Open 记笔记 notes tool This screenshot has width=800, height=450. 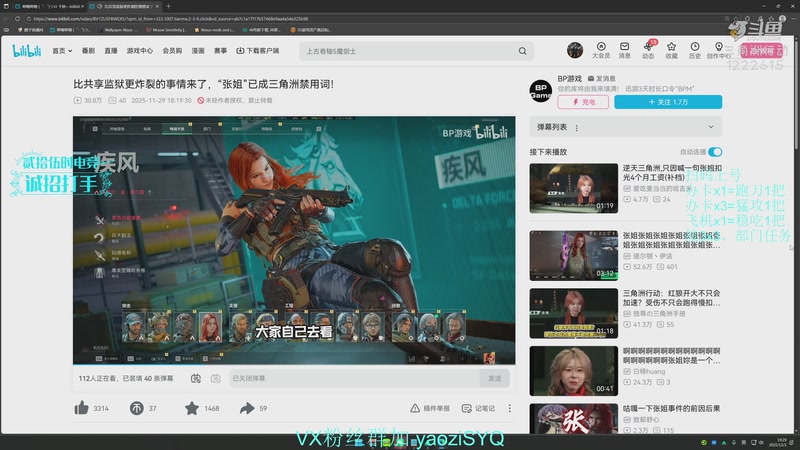click(478, 408)
